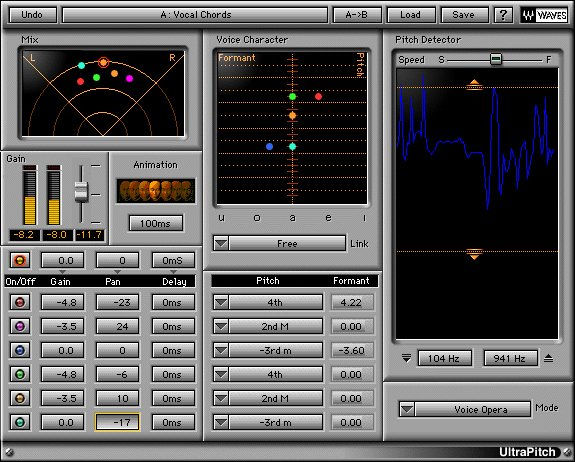Select the cyan voice dot in Mix display
Viewport: 575px width, 462px height.
(x=81, y=65)
